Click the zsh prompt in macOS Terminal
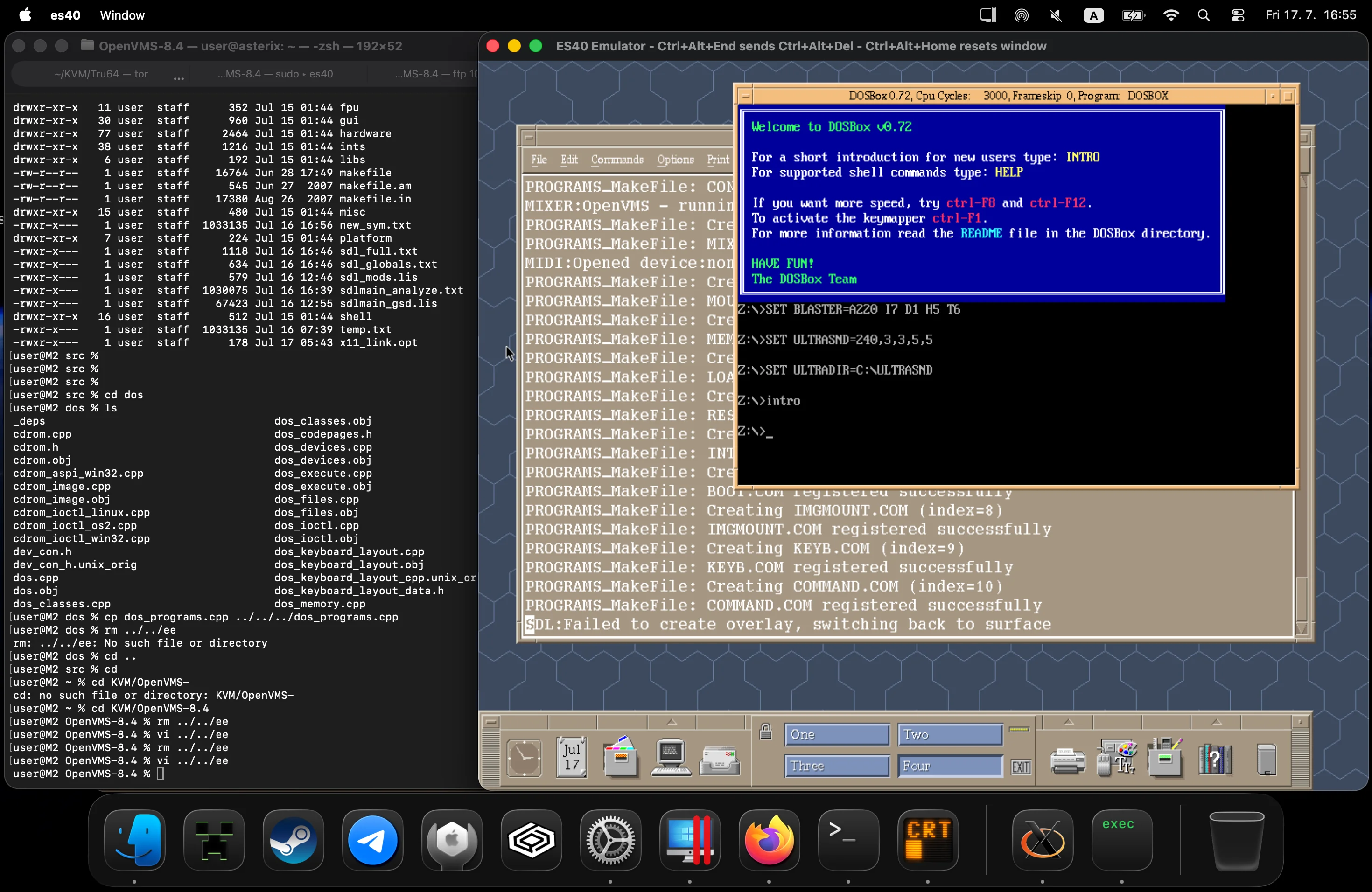Viewport: 1372px width, 892px height. click(82, 774)
